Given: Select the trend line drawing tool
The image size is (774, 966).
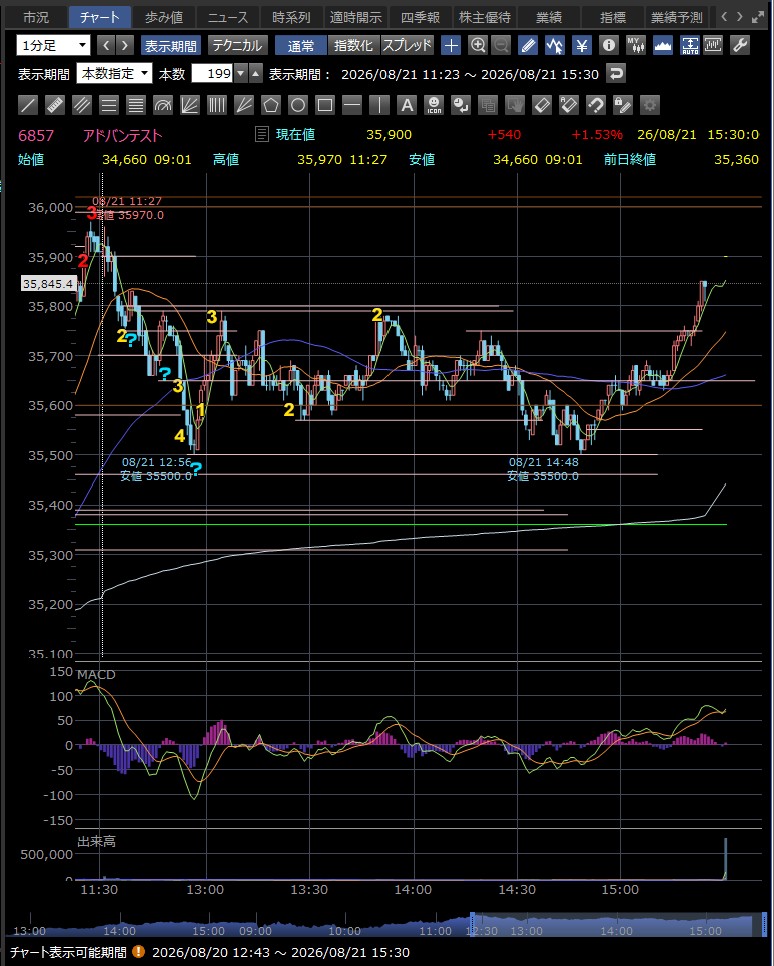Looking at the screenshot, I should pos(28,105).
